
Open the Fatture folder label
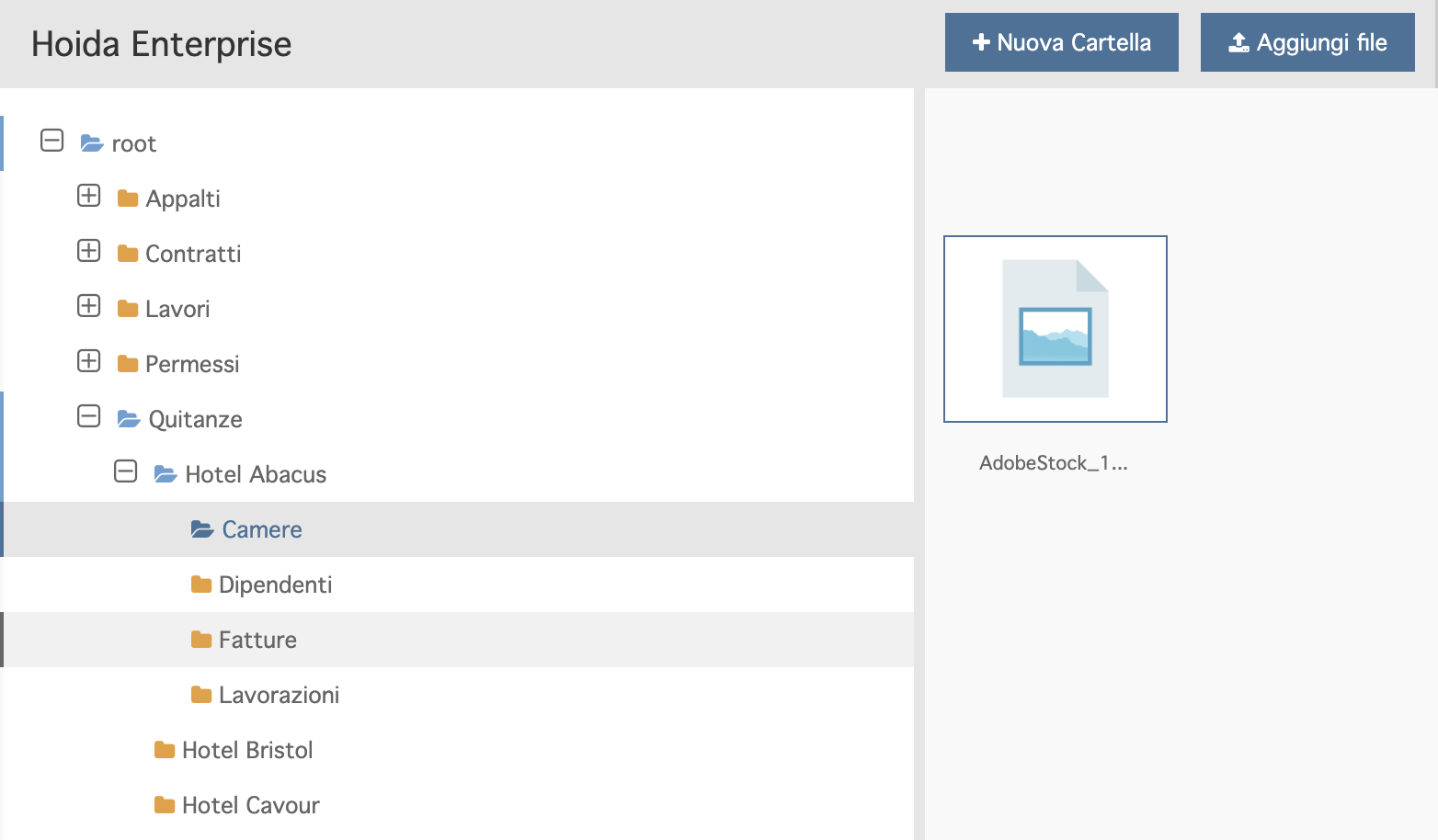(x=257, y=640)
